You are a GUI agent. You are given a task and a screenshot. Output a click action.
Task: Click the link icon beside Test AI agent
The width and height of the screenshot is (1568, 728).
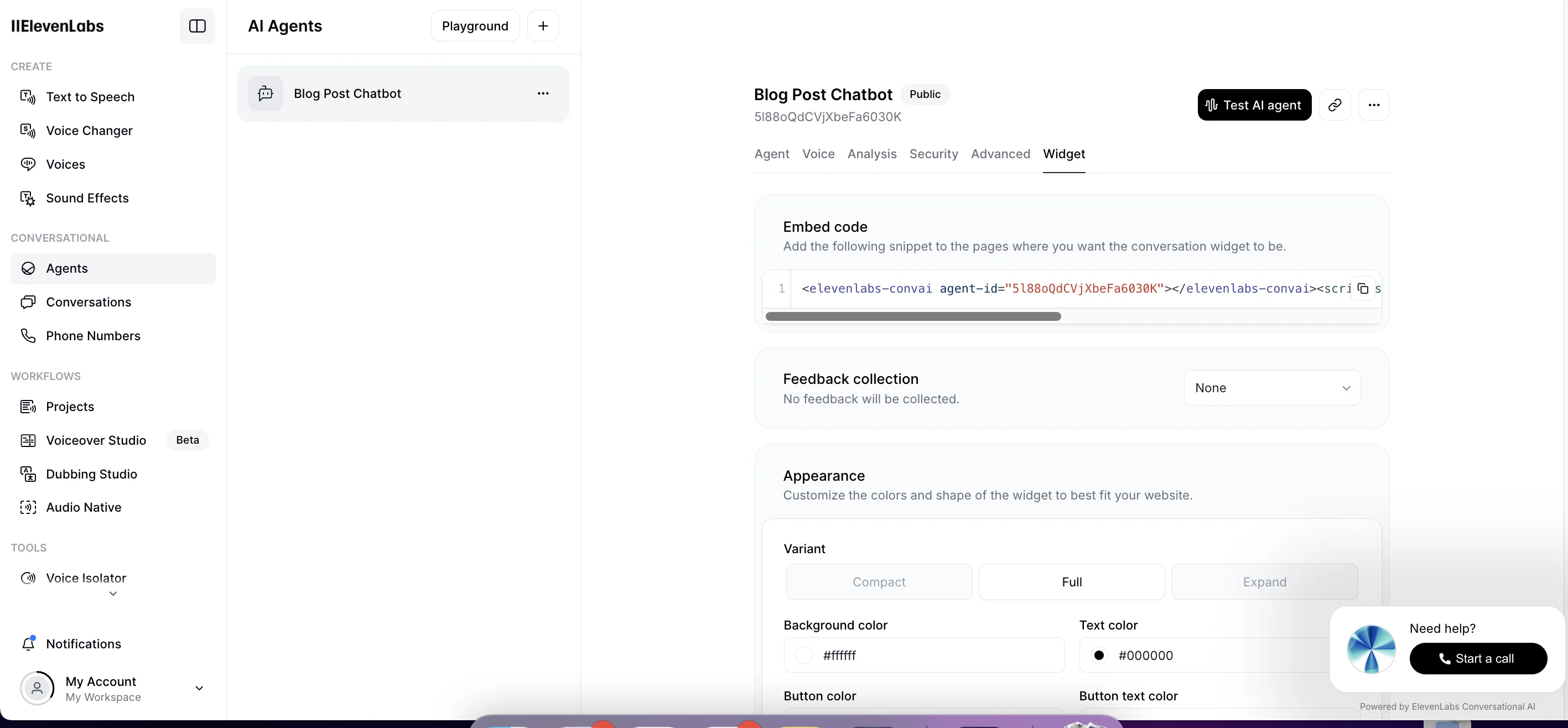coord(1335,105)
